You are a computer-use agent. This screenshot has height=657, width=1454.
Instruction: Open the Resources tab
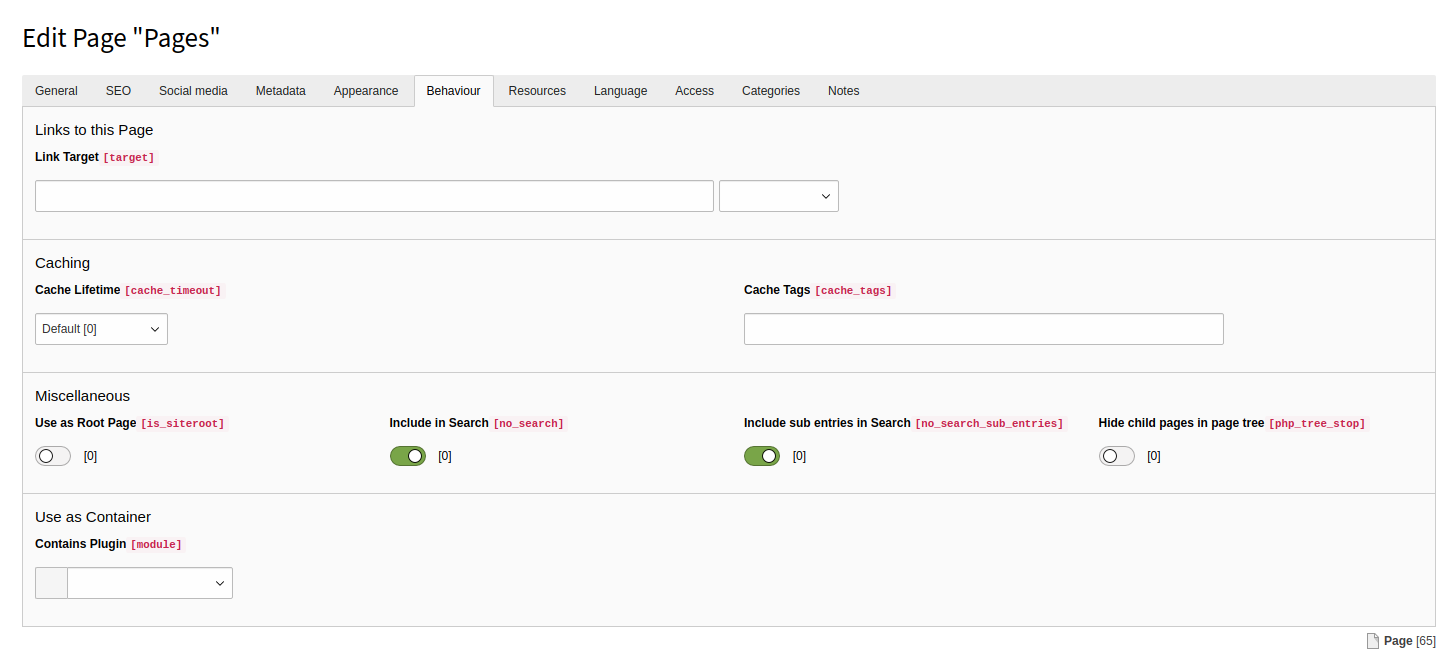tap(537, 90)
